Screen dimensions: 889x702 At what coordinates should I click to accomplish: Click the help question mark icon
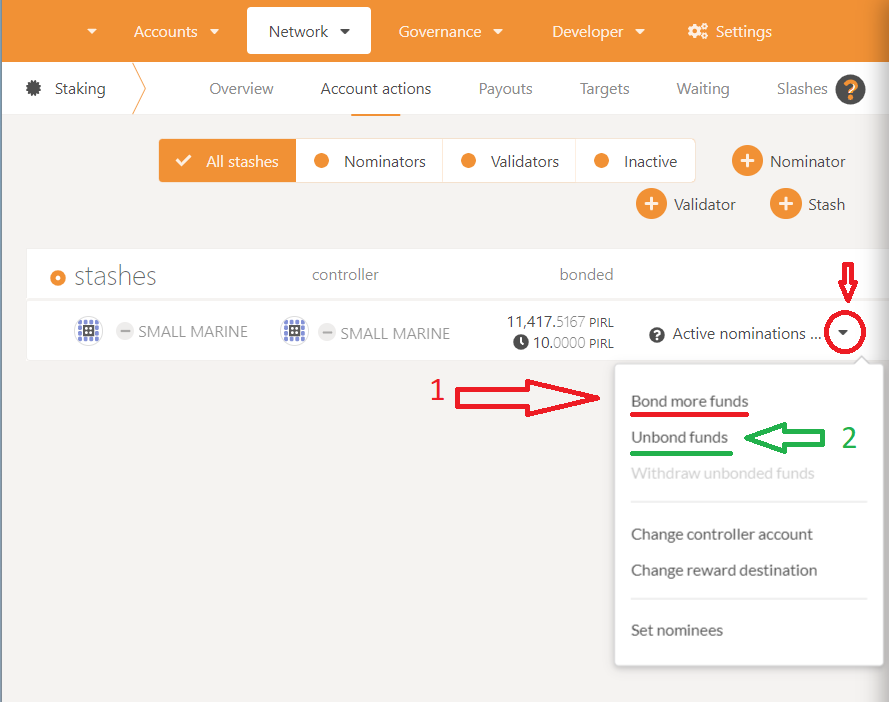click(850, 90)
